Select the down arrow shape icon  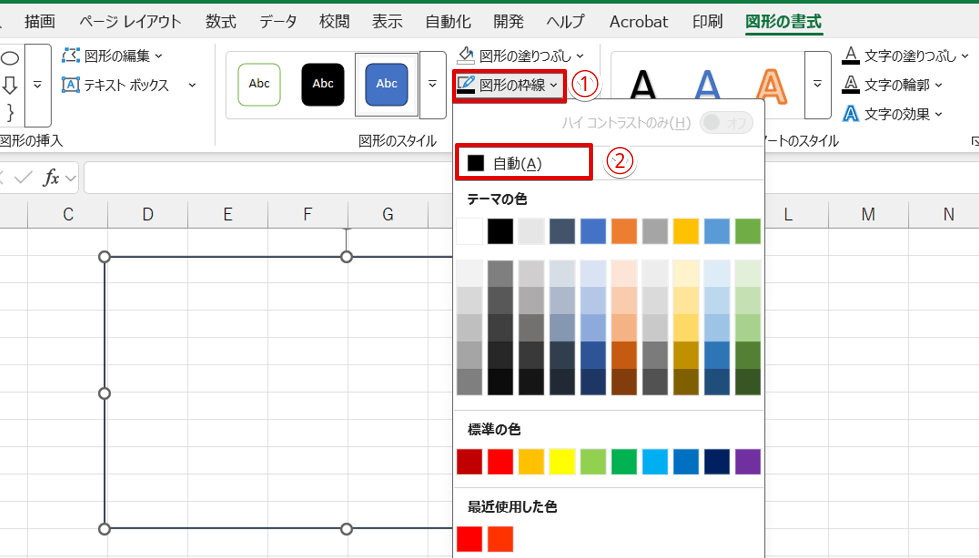9,85
